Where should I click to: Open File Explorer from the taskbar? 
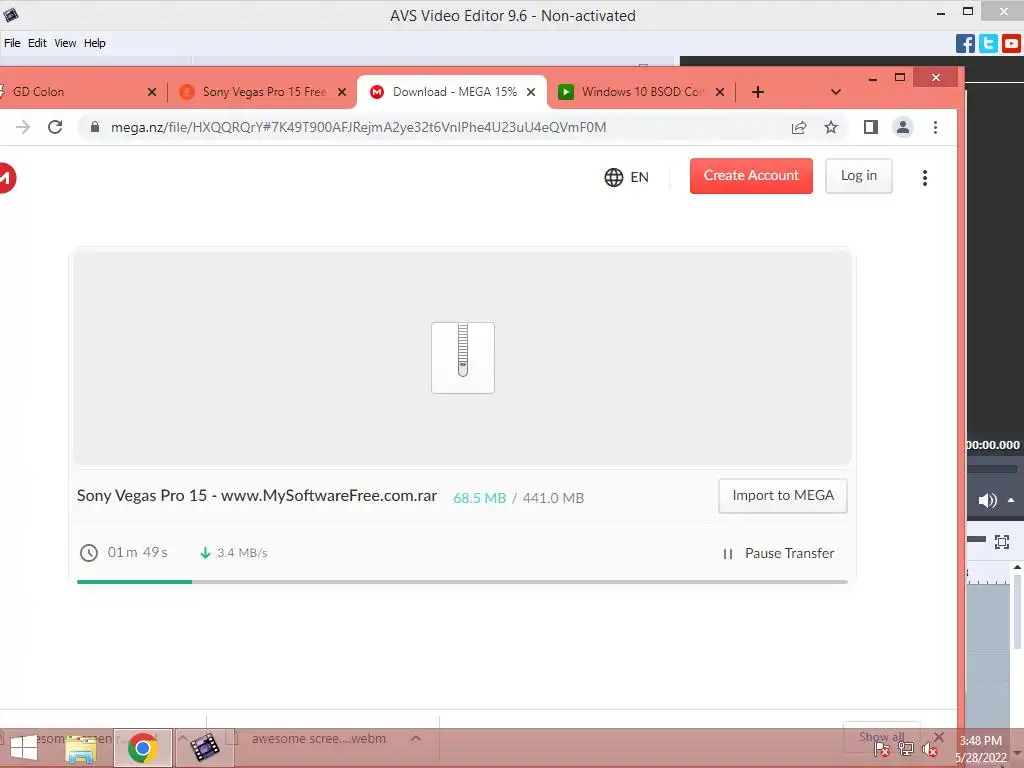point(81,748)
